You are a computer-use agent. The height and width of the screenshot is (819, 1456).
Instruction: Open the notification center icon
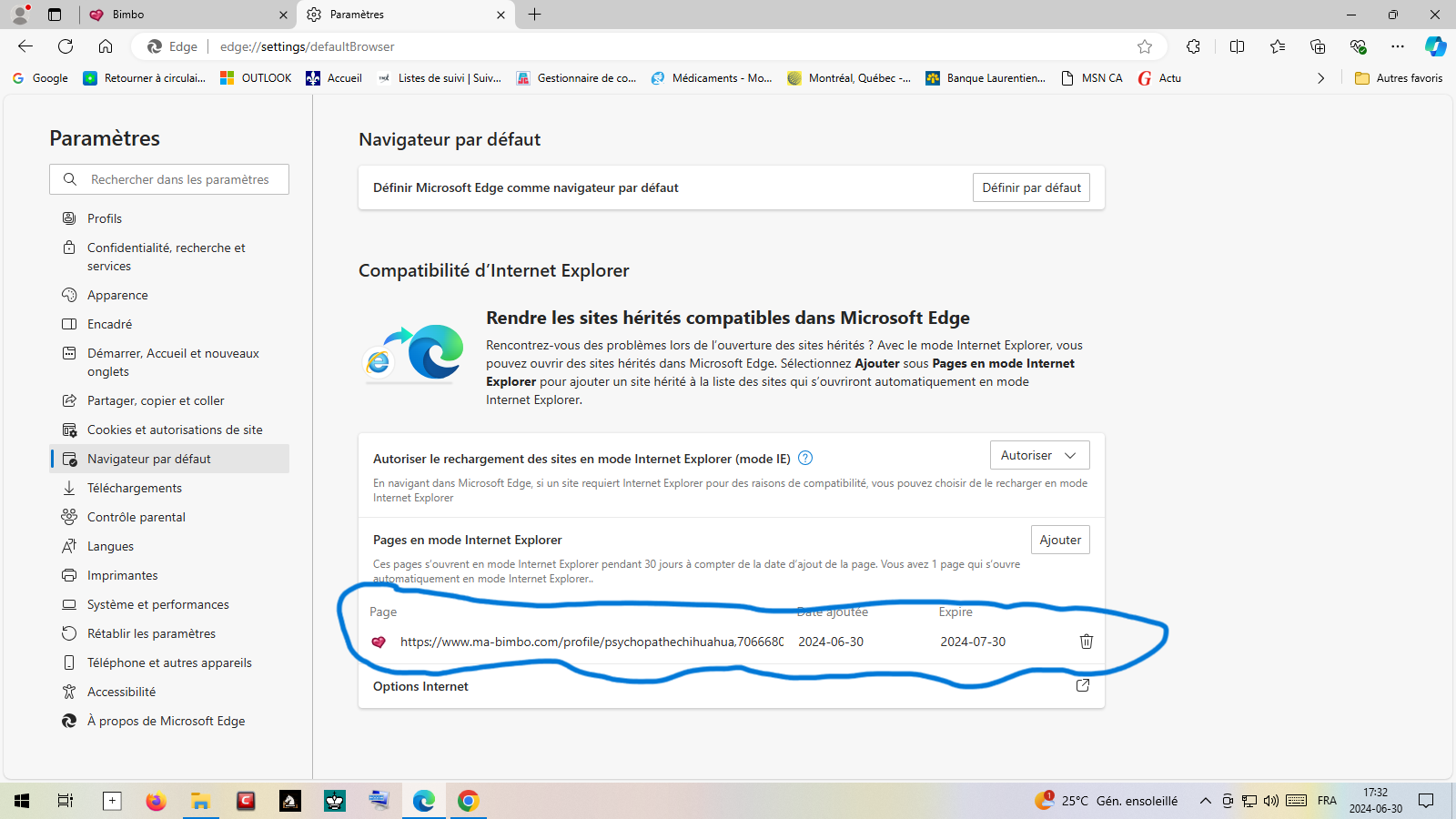(1426, 801)
